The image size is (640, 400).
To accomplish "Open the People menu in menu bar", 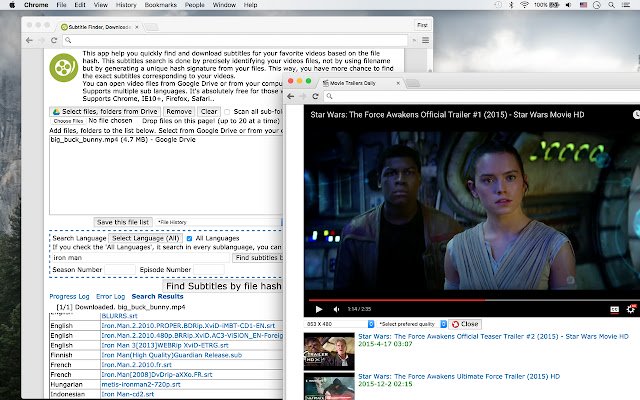I will [194, 5].
